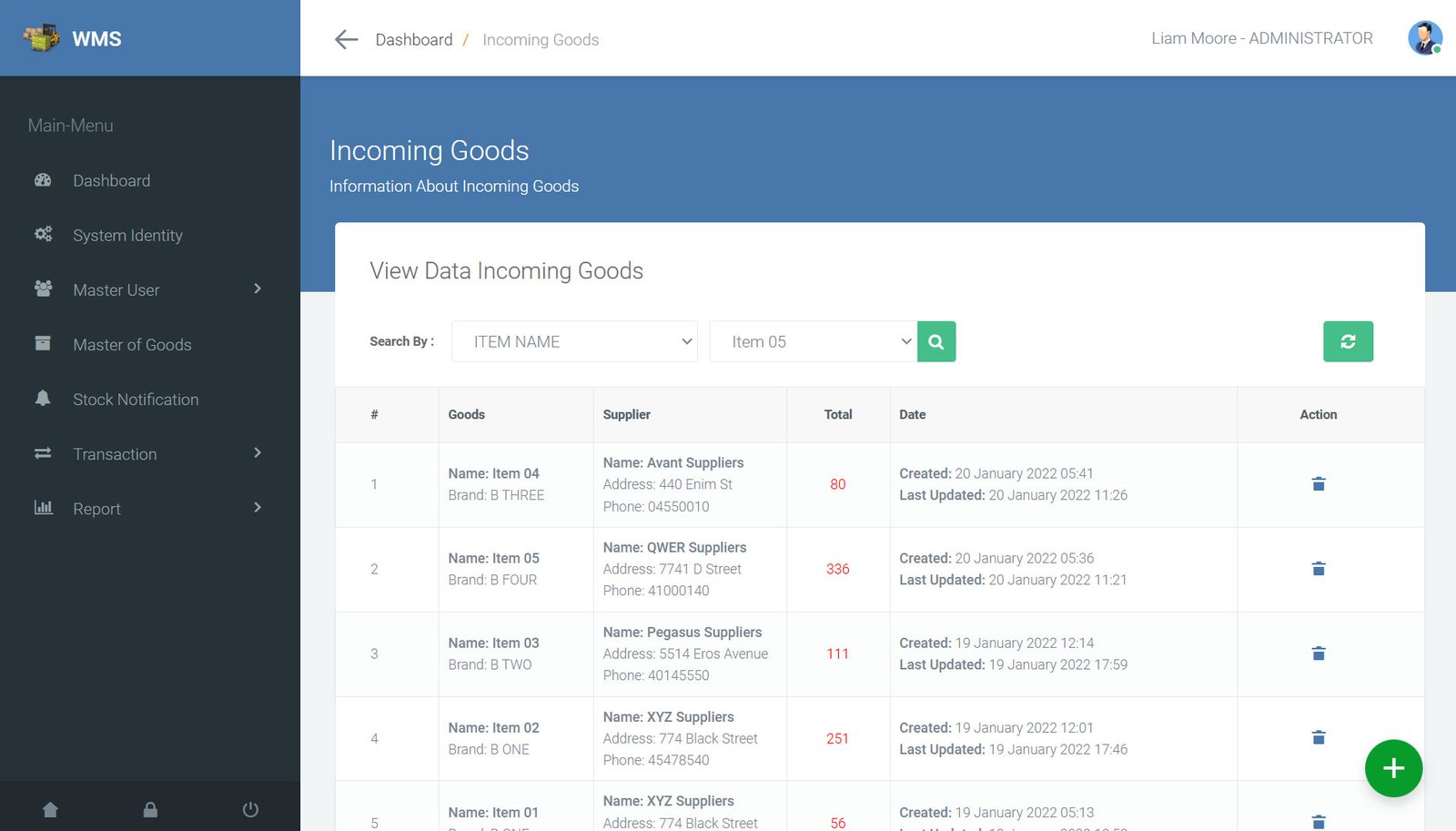Click the 'Search By :' label

click(401, 341)
